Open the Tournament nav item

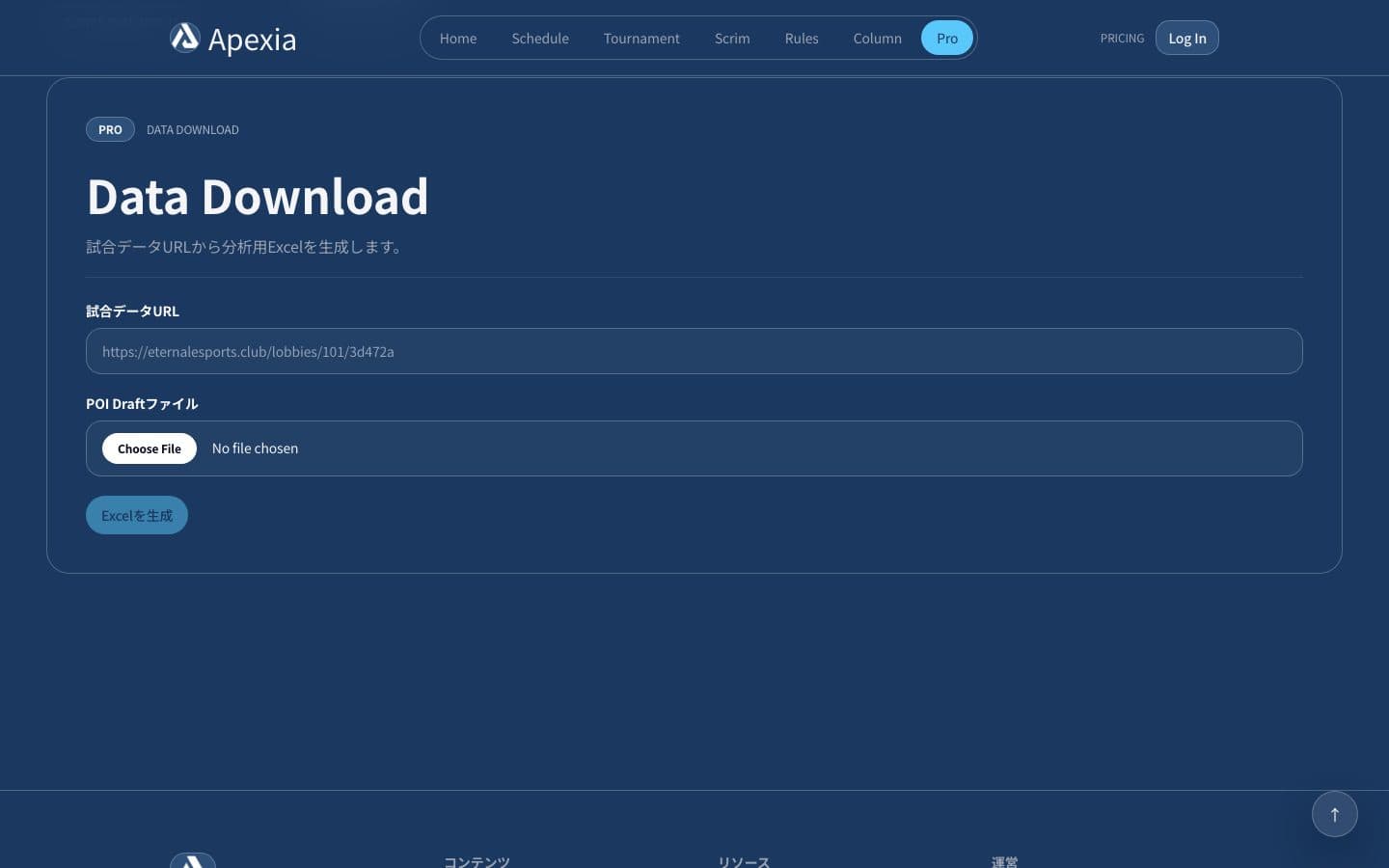pyautogui.click(x=641, y=39)
